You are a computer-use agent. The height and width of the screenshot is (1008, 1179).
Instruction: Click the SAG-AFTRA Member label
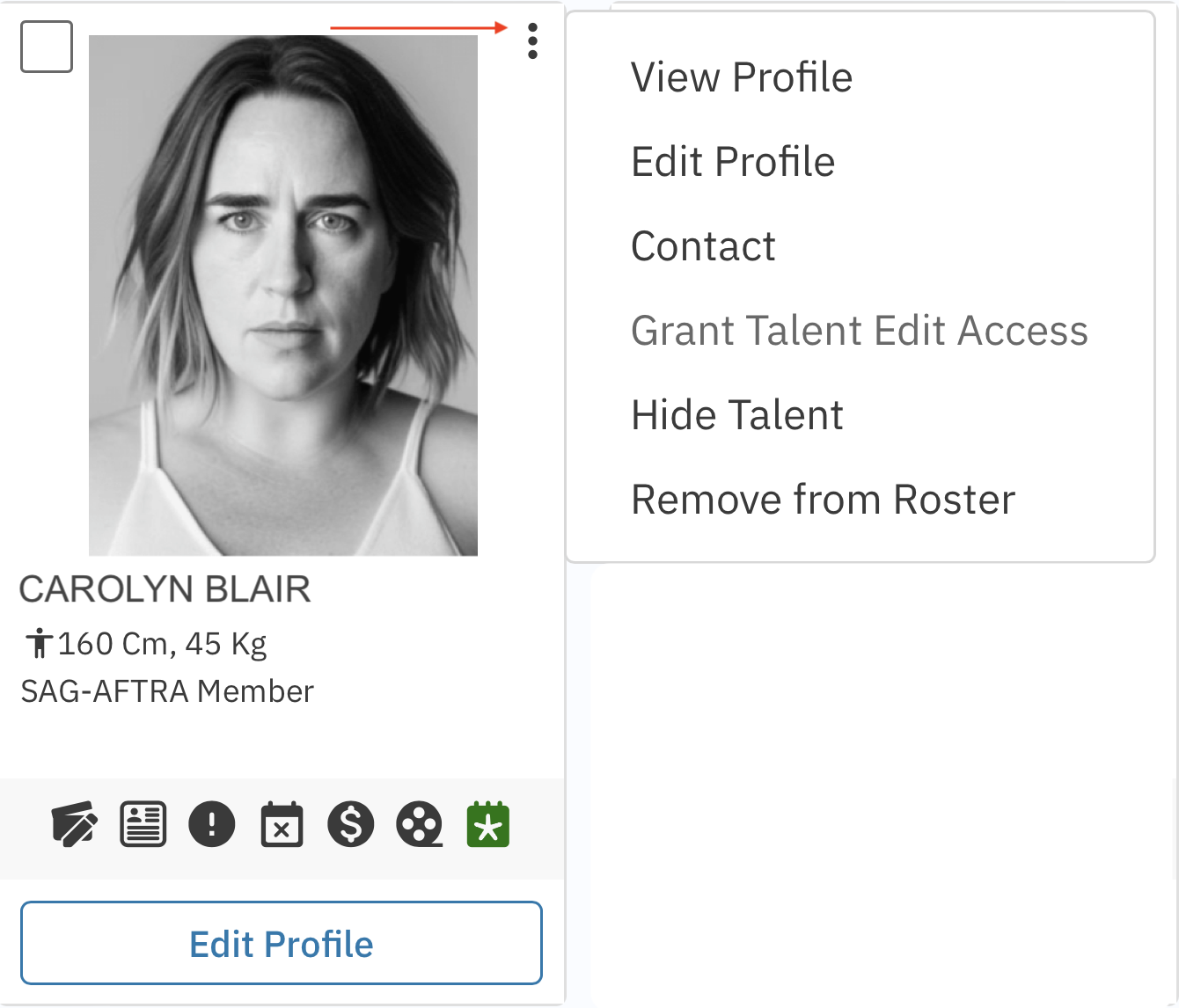click(x=167, y=691)
